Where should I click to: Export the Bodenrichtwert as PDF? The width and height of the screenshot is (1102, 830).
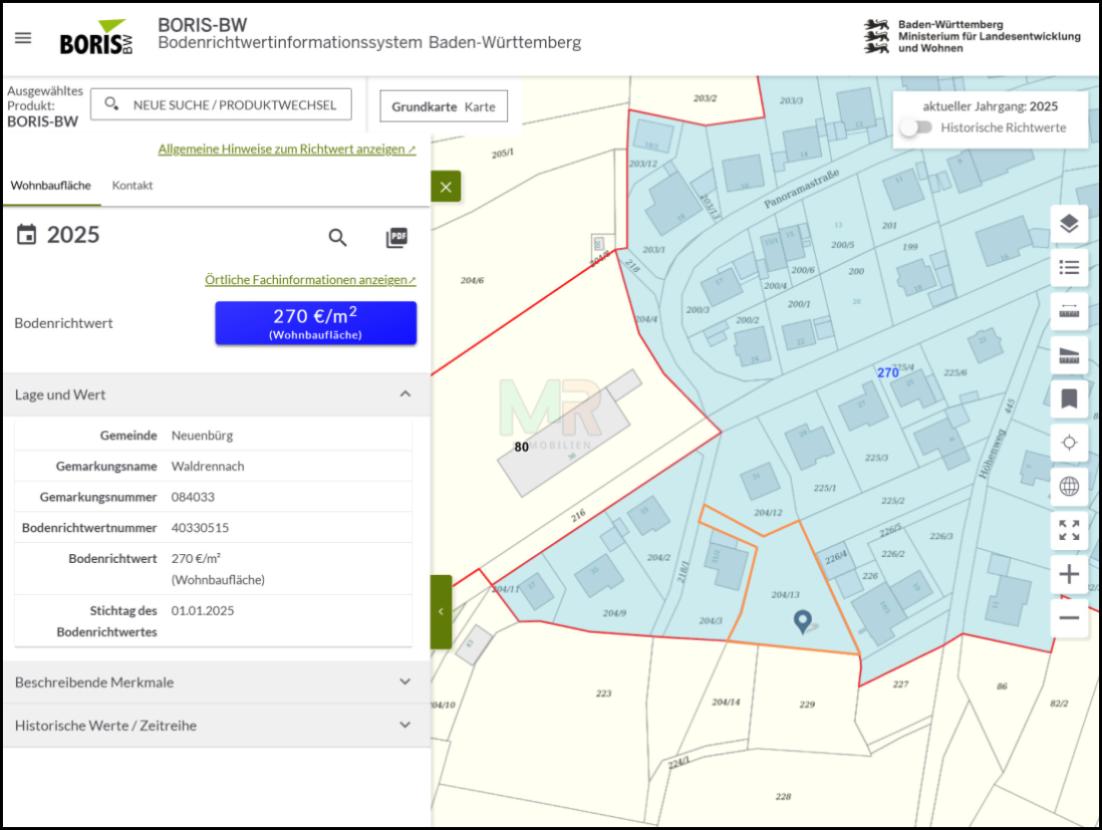coord(397,238)
